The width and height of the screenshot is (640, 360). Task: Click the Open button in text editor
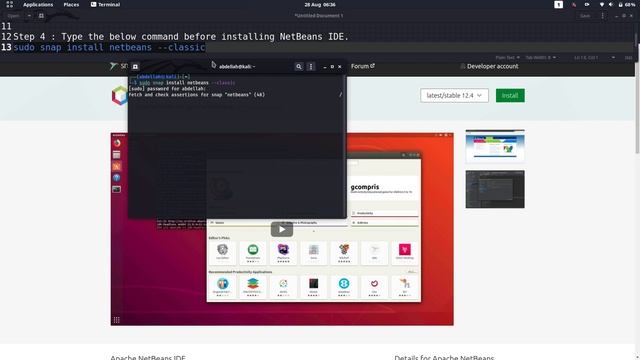tap(13, 16)
